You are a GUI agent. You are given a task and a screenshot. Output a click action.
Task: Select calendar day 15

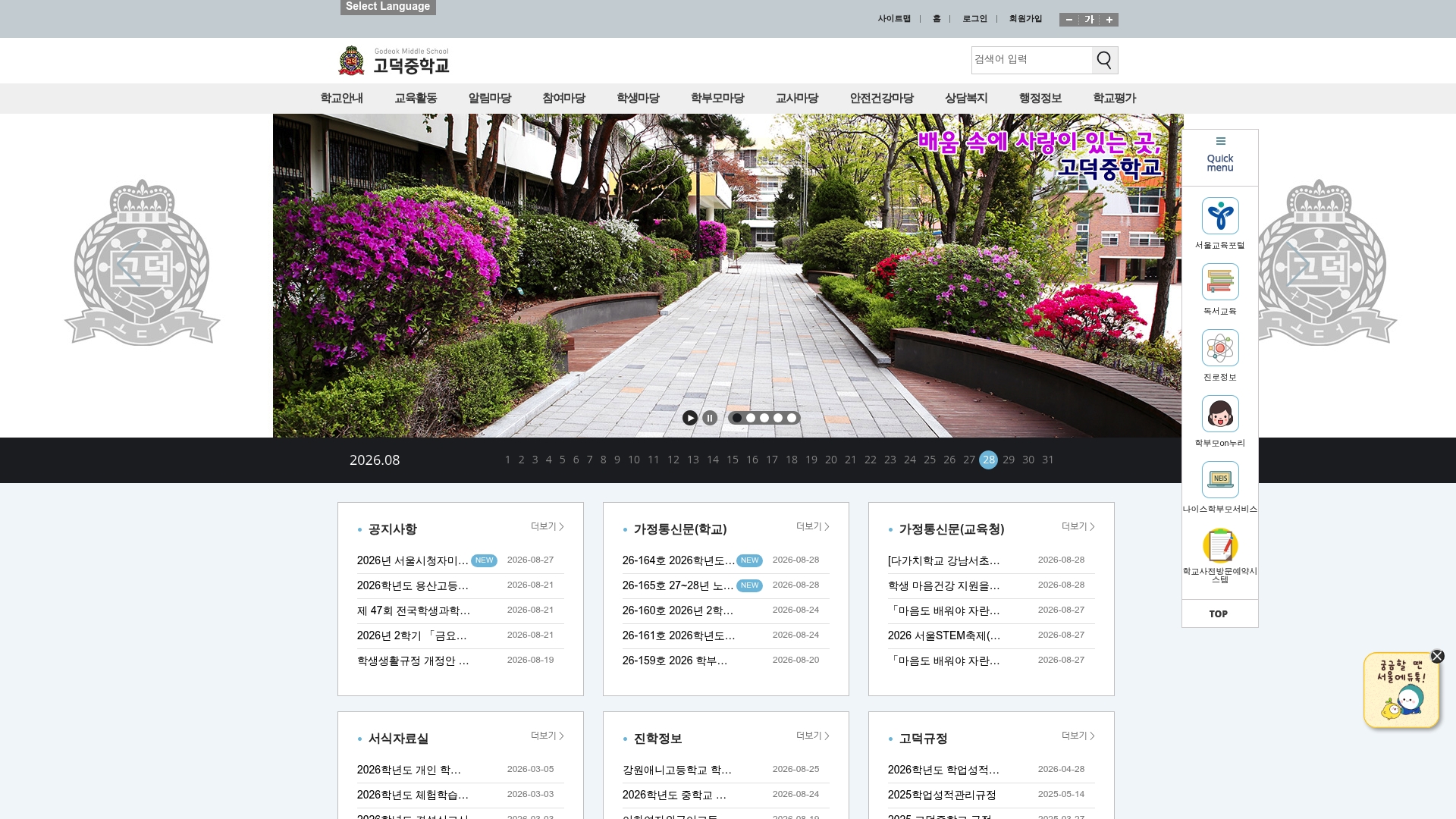733,460
